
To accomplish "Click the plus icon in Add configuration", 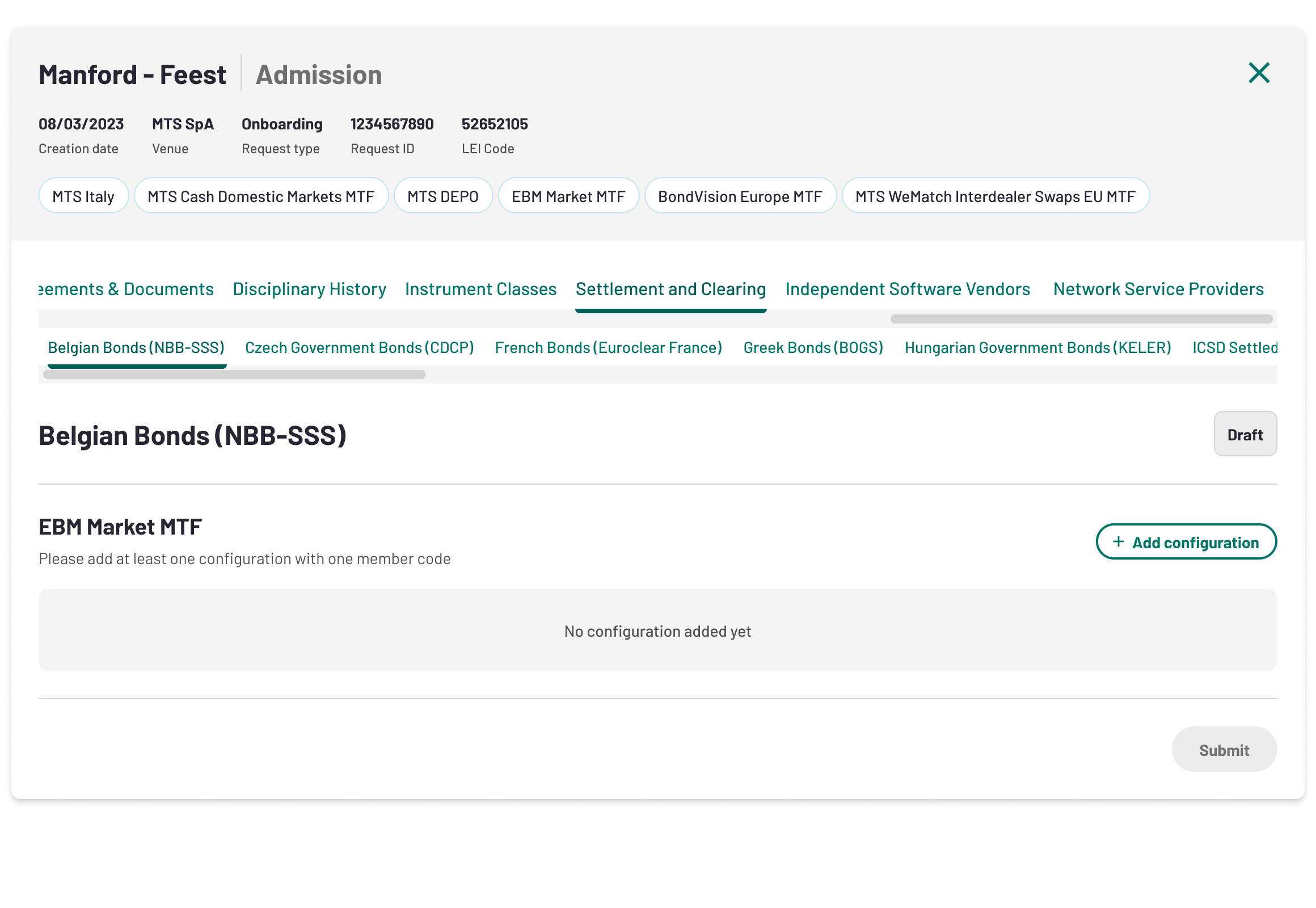I will tap(1118, 541).
